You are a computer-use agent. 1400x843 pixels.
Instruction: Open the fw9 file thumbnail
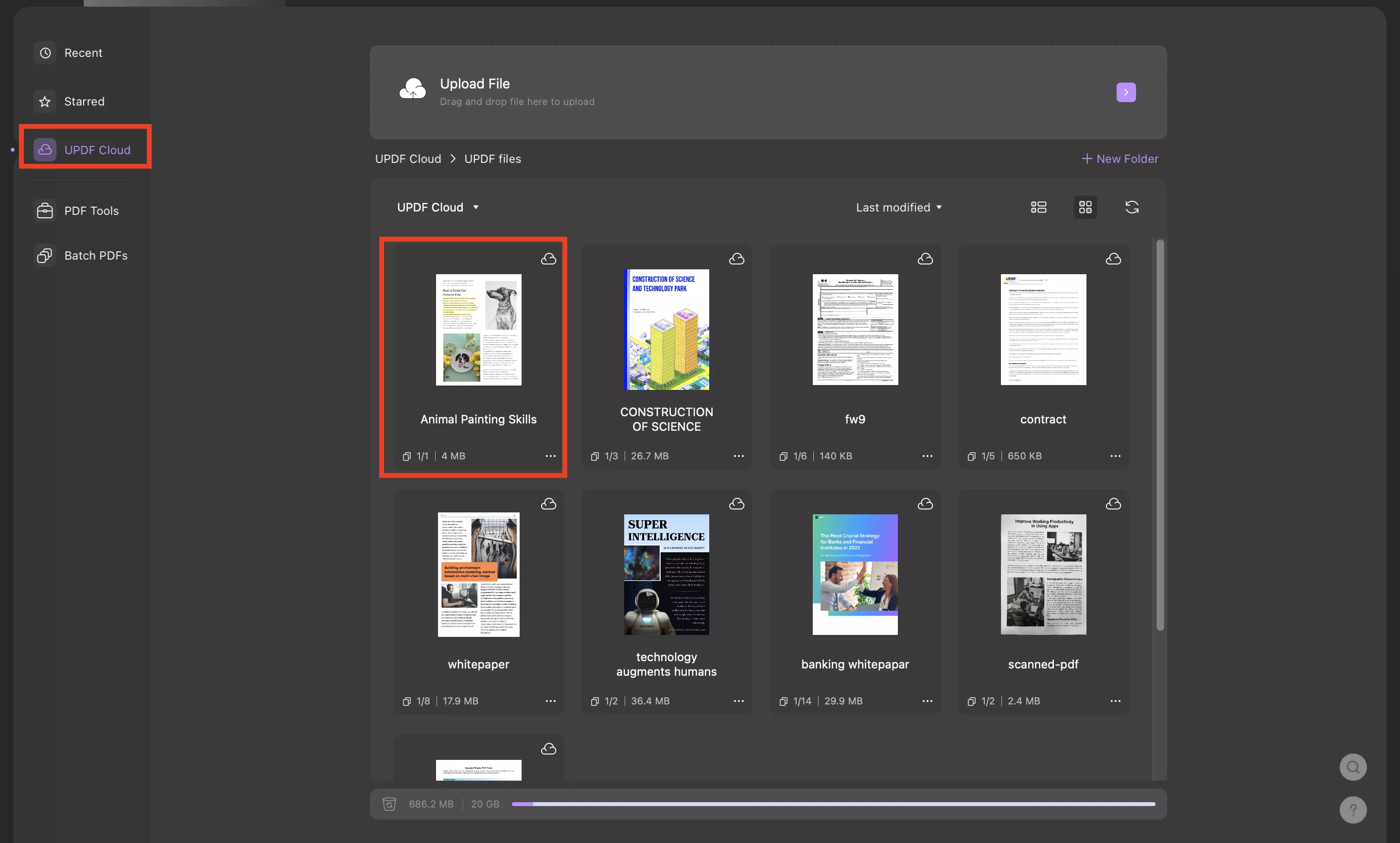855,330
